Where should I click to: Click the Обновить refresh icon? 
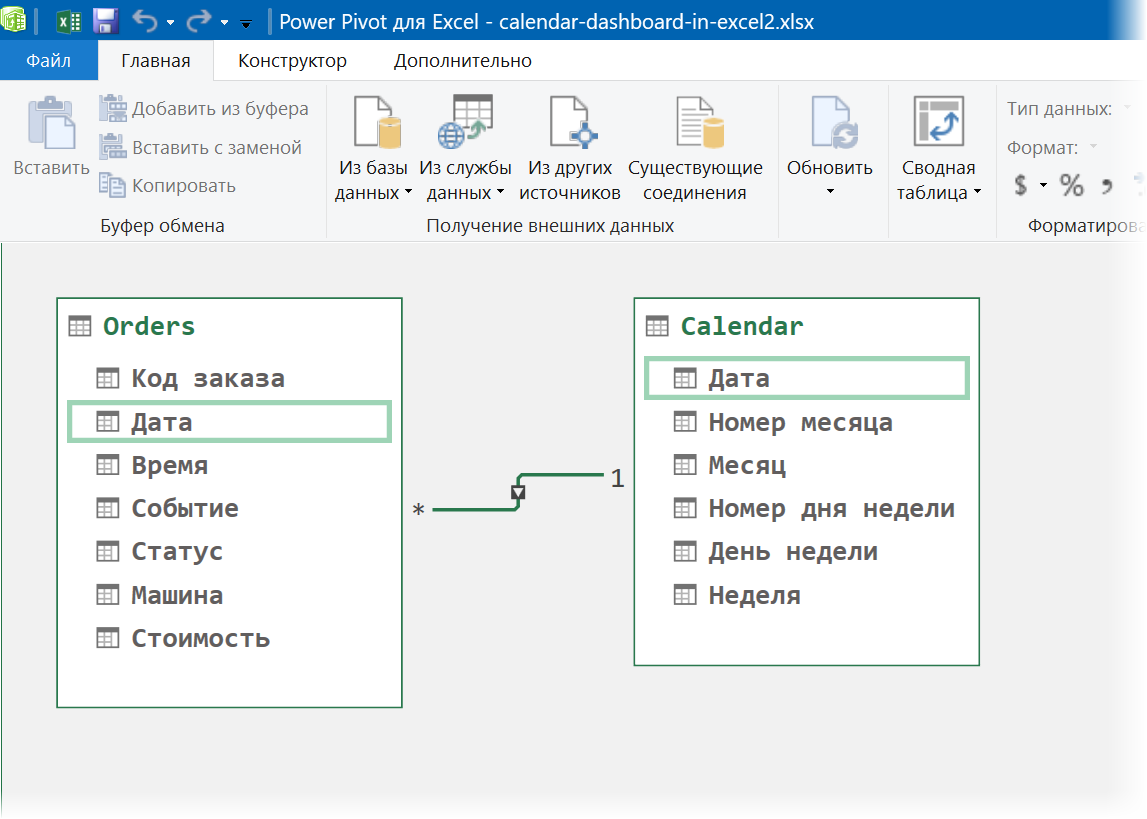click(830, 124)
